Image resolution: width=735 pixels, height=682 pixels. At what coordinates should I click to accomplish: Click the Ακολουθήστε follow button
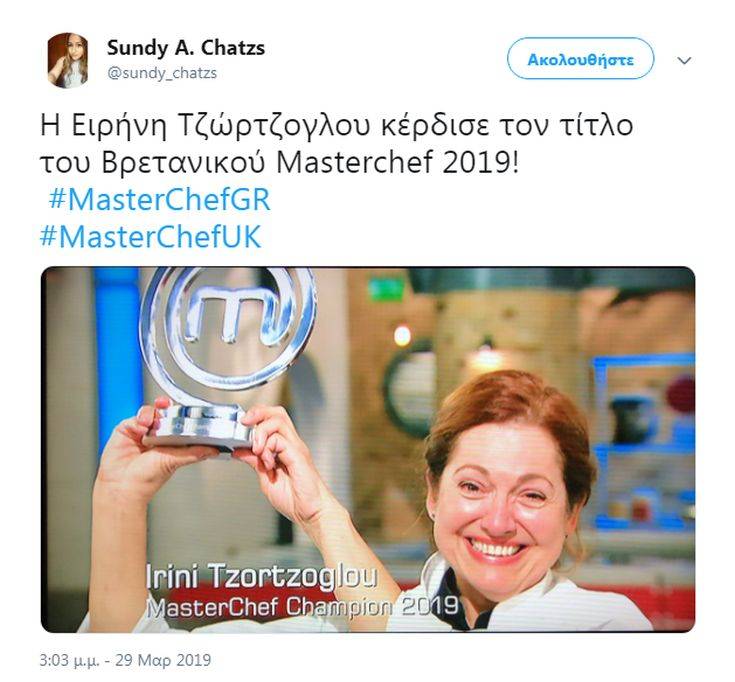coord(580,59)
